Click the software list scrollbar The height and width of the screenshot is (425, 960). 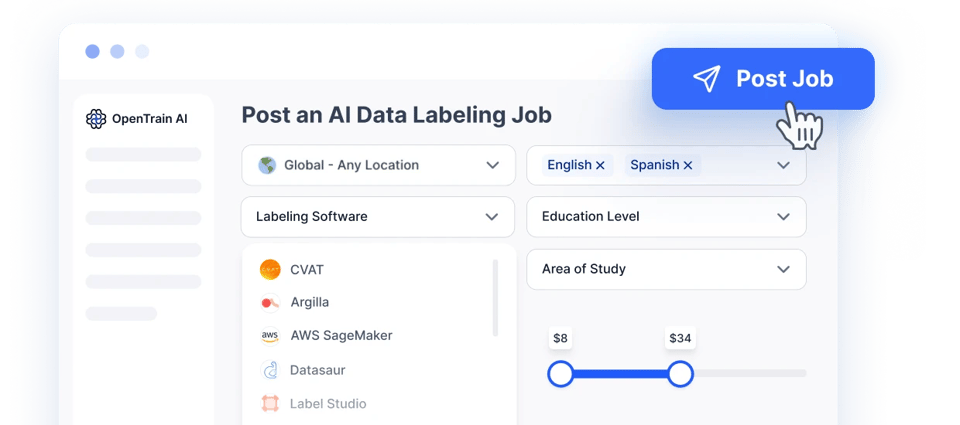click(x=496, y=297)
